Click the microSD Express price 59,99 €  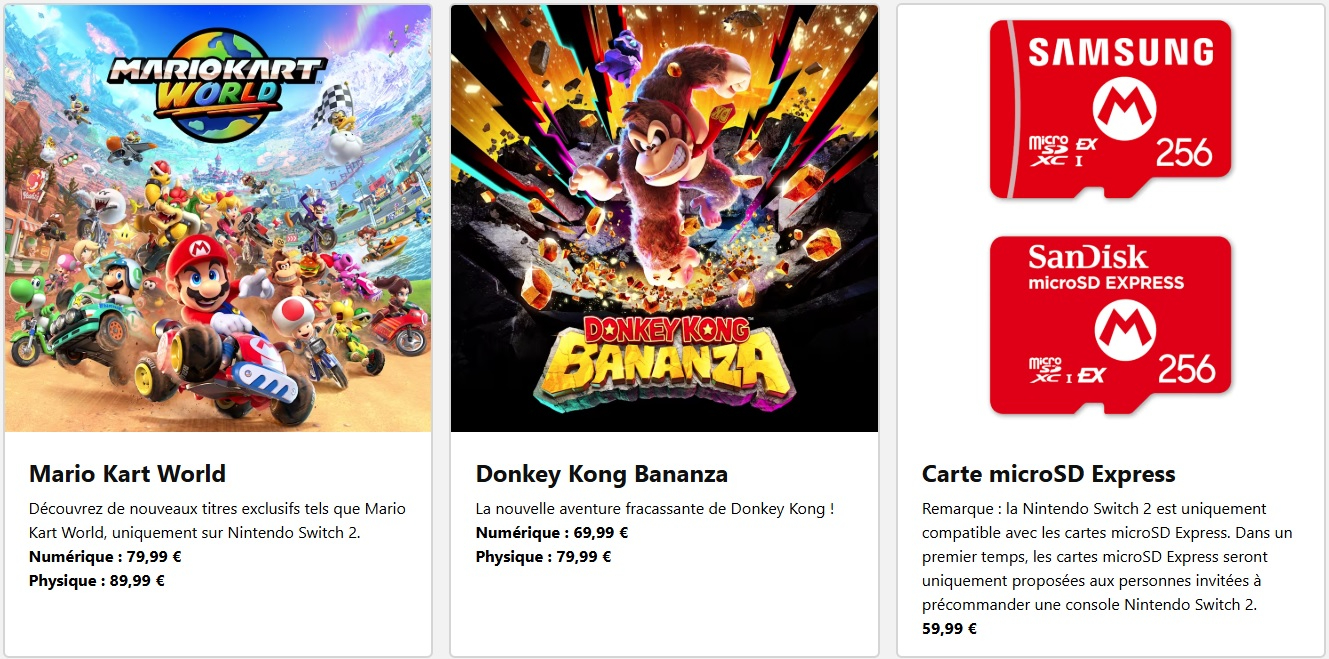pyautogui.click(x=949, y=629)
